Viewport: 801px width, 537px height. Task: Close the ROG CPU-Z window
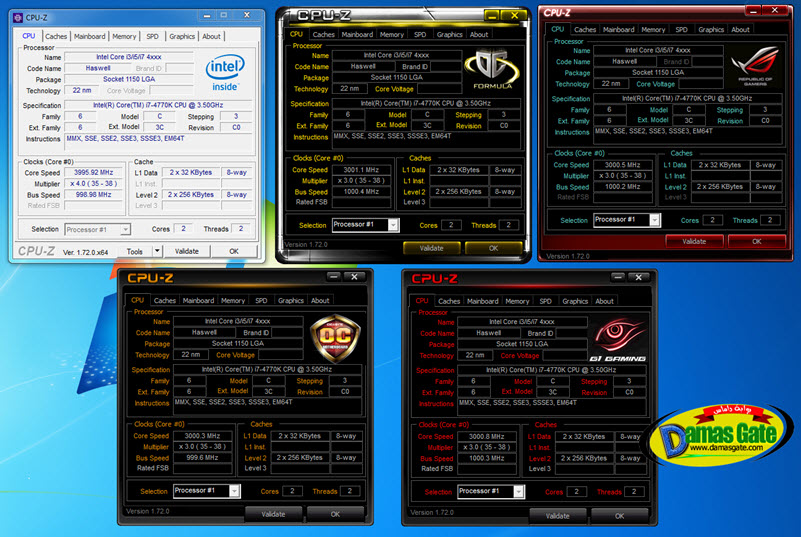(x=774, y=10)
